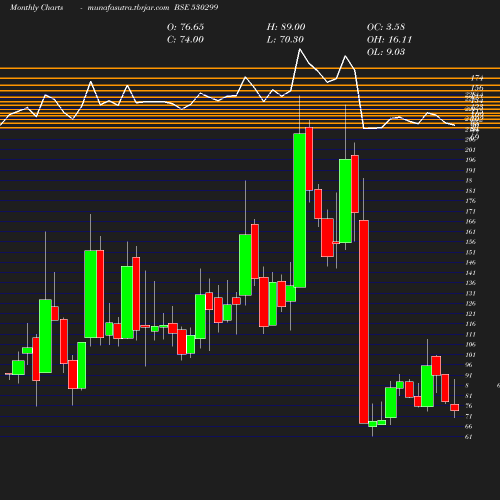500x500 pixels.
Task: Select the open value O: 76.65
Action: tap(185, 27)
